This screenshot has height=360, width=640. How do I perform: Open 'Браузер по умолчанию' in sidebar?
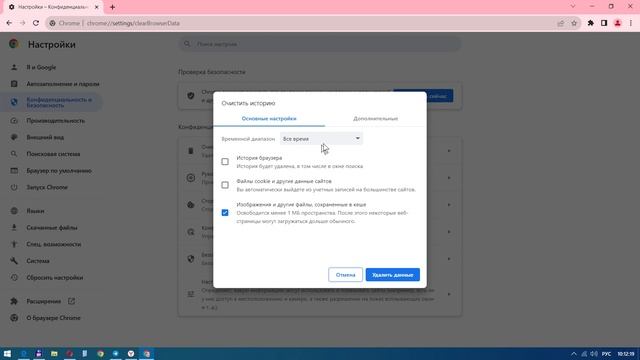[x=59, y=171]
